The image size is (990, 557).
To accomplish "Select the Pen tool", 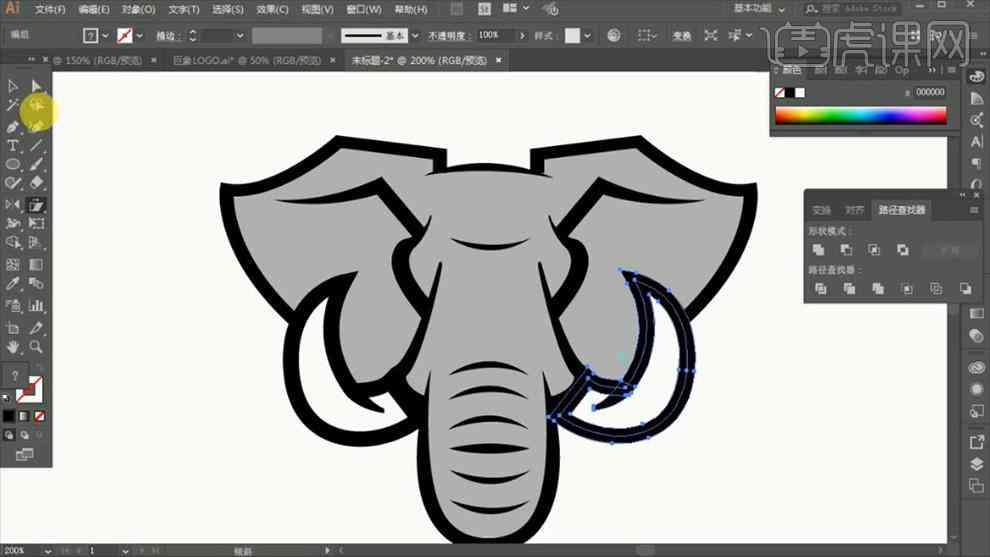I will (13, 126).
